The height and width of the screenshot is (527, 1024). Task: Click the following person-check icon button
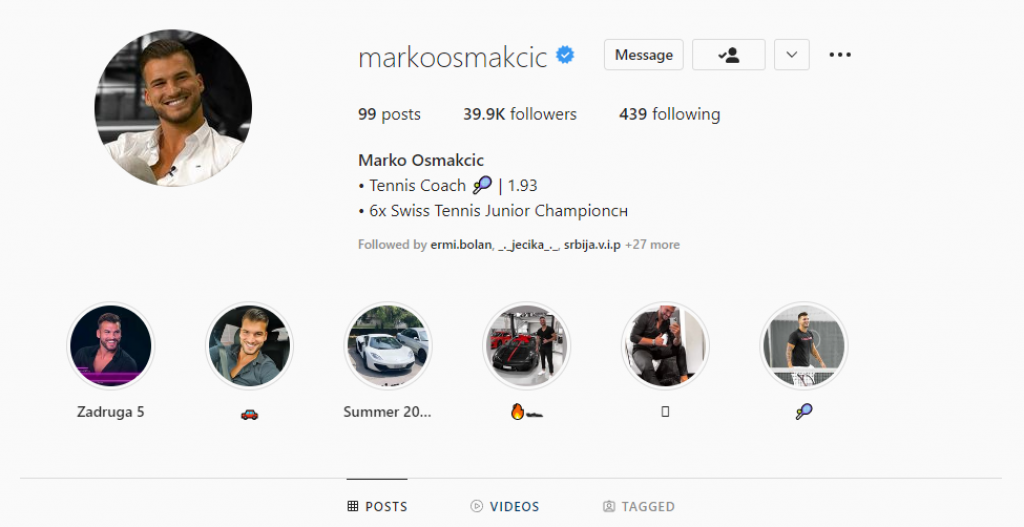tap(728, 55)
